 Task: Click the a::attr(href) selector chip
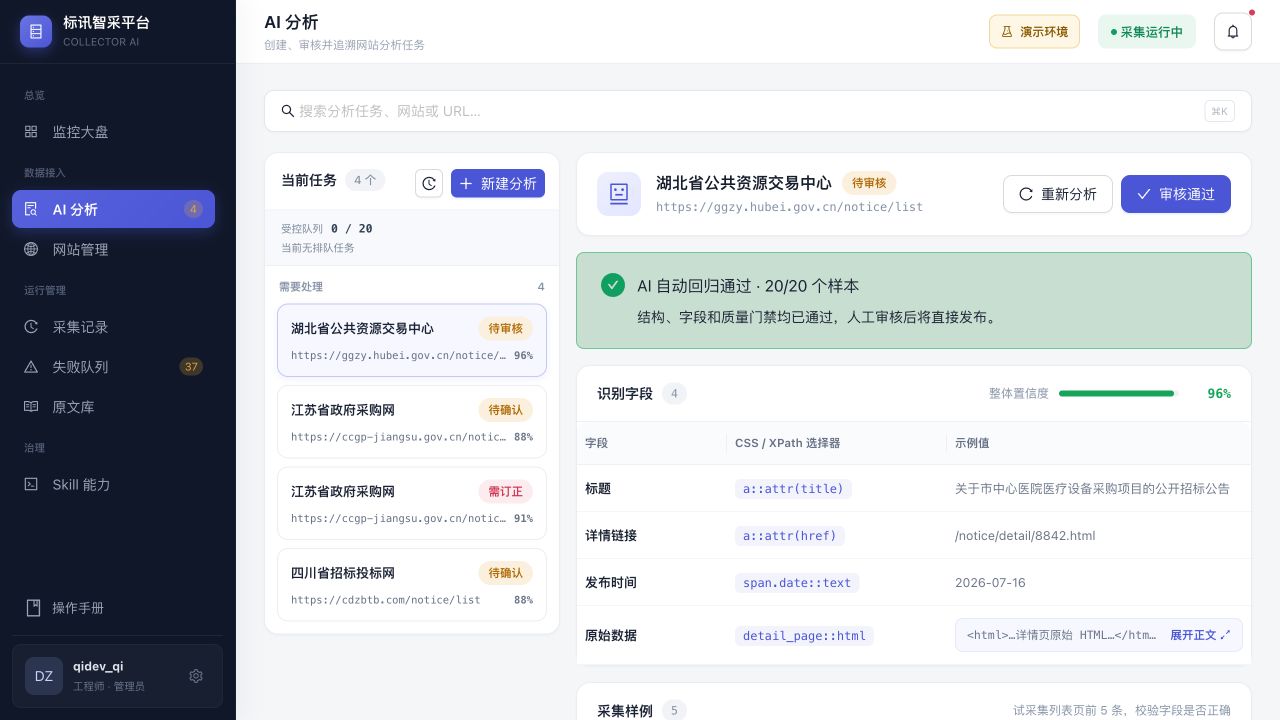(790, 536)
